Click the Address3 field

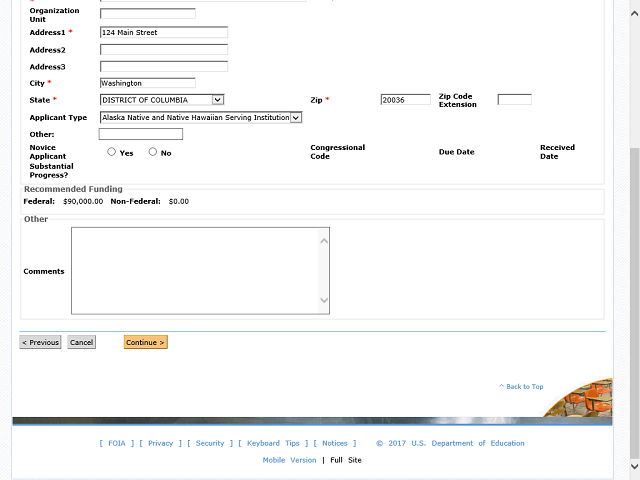pyautogui.click(x=164, y=67)
